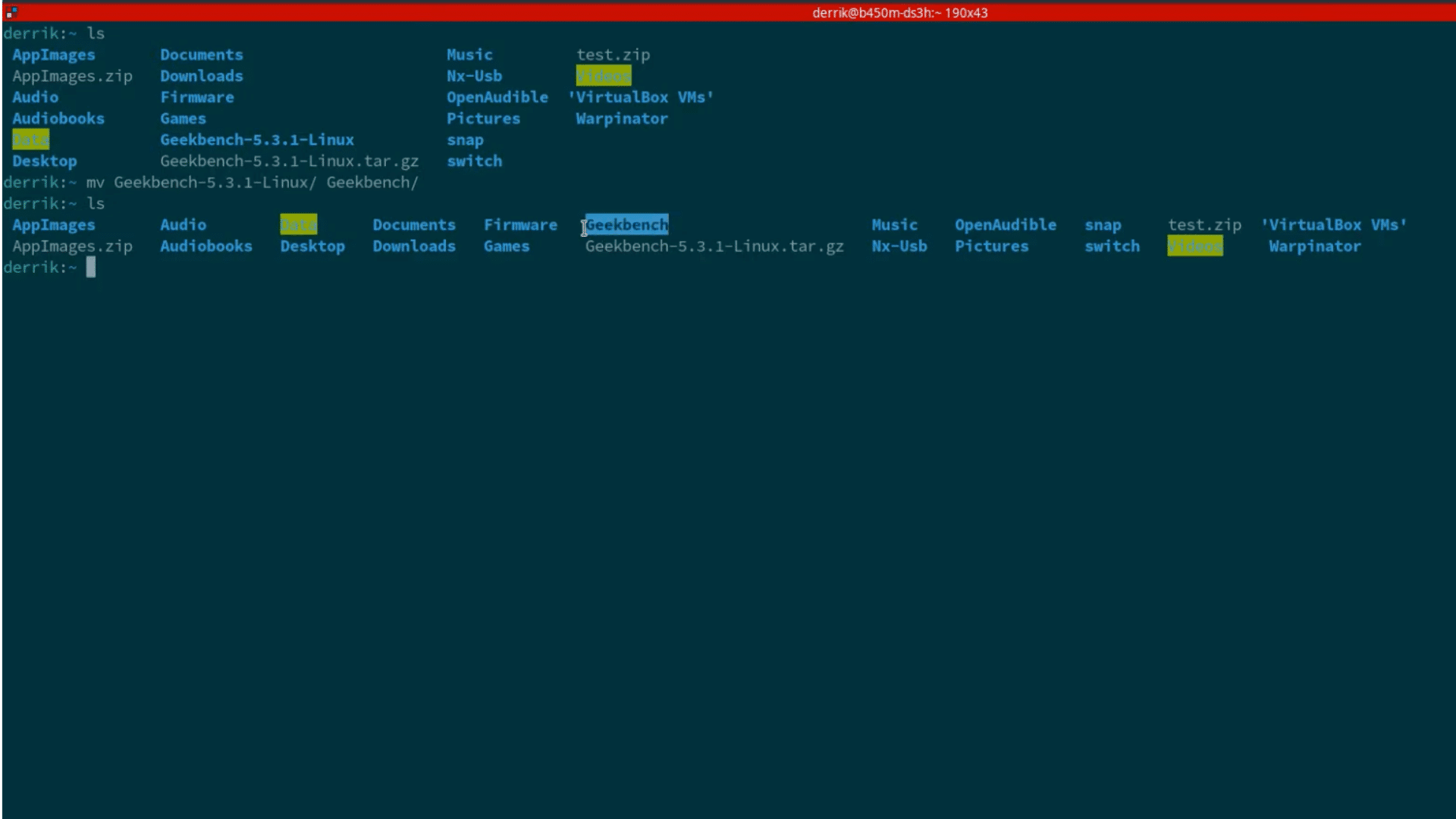Click highlighted Data folder in second listing
This screenshot has height=819, width=1456.
(x=299, y=224)
